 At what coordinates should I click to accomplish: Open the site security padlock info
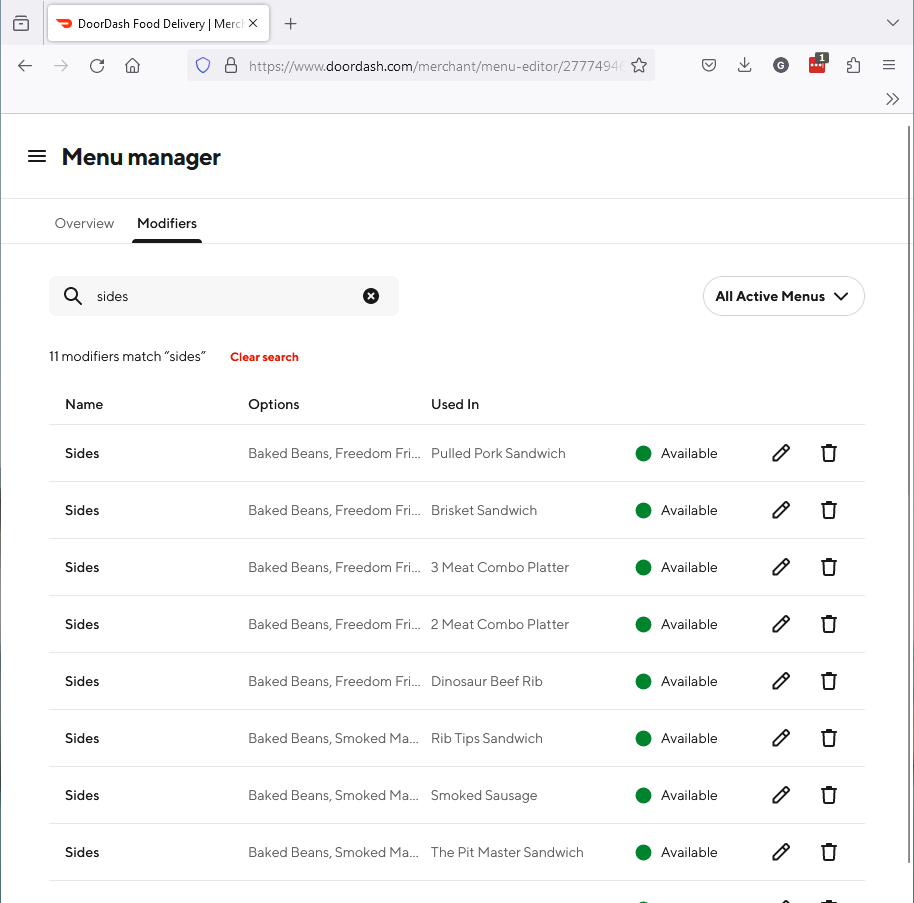click(x=231, y=65)
